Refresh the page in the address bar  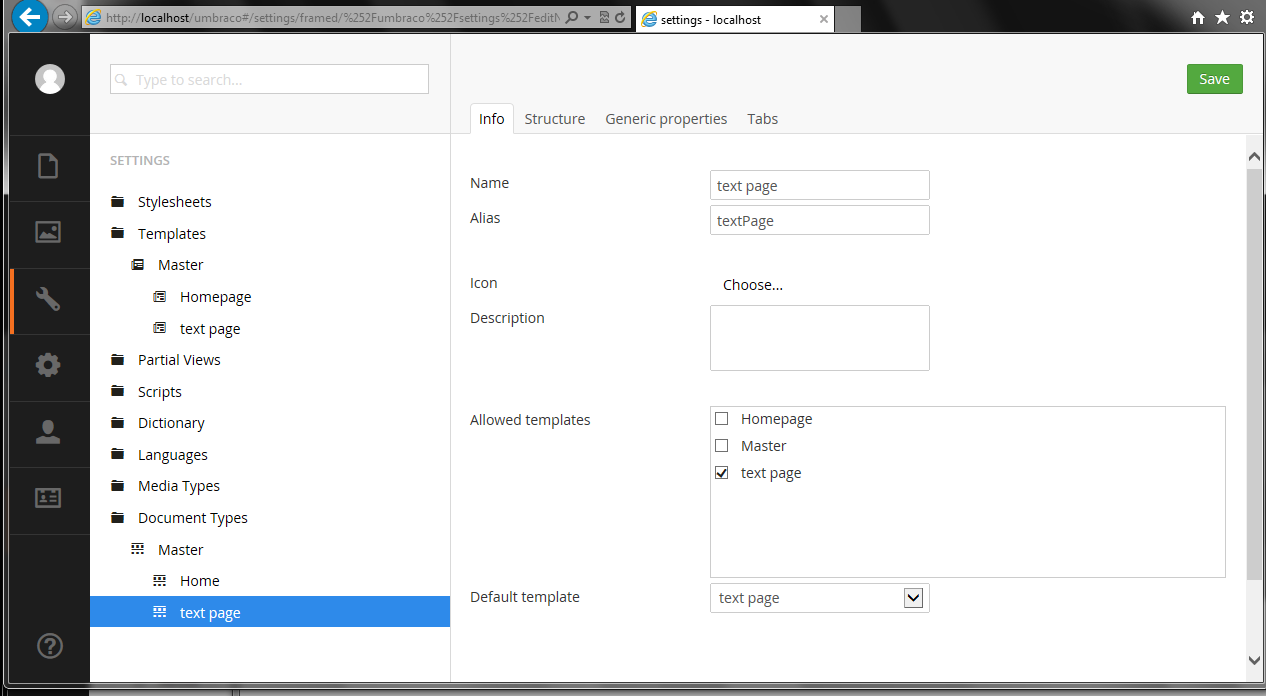click(620, 18)
